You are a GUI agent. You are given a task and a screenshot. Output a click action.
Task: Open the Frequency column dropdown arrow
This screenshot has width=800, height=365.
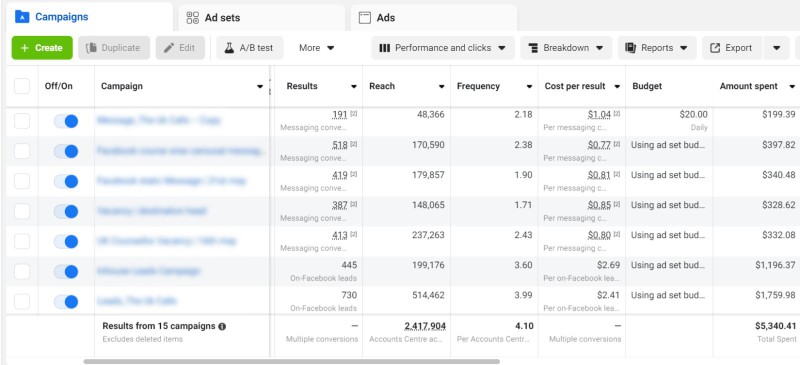(529, 87)
